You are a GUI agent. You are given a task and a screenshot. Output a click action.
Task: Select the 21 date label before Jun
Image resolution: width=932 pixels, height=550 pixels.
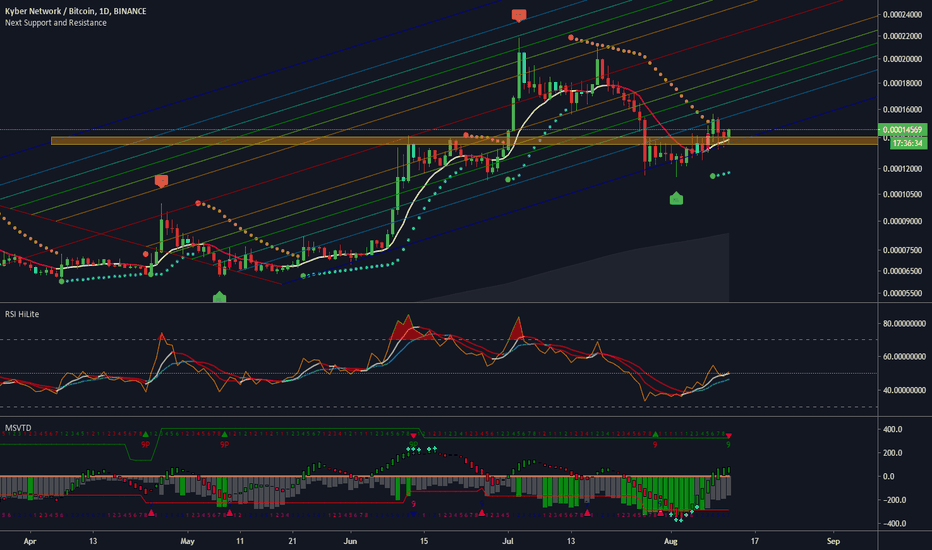coord(292,541)
